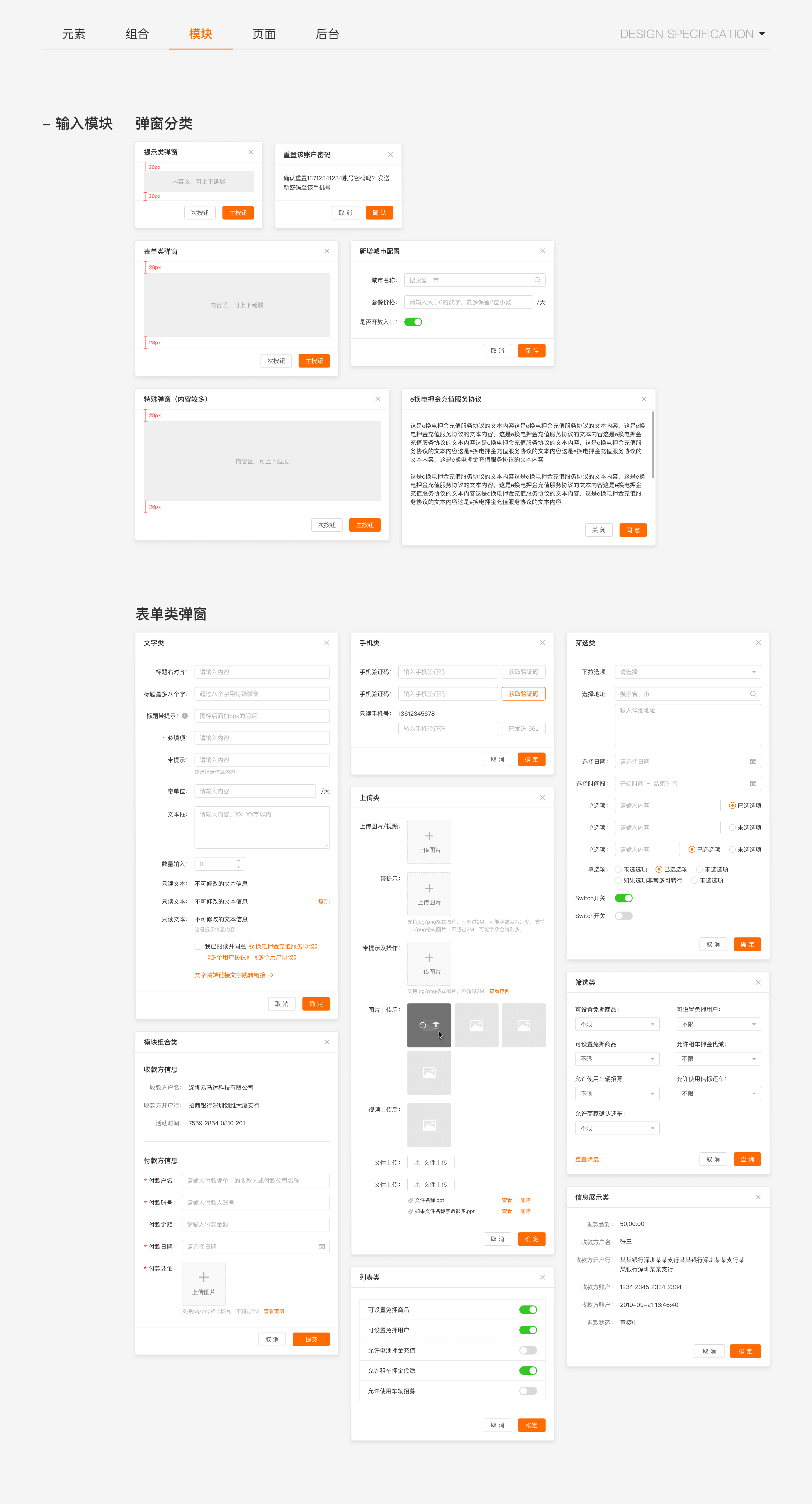Click the 复制 link beside 只读文本

(324, 901)
